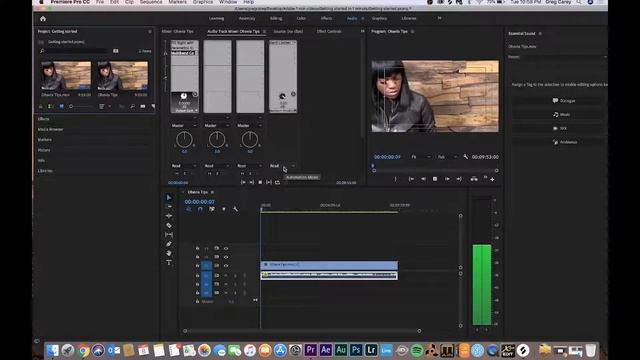Go to In point in Program Monitor

point(411,179)
